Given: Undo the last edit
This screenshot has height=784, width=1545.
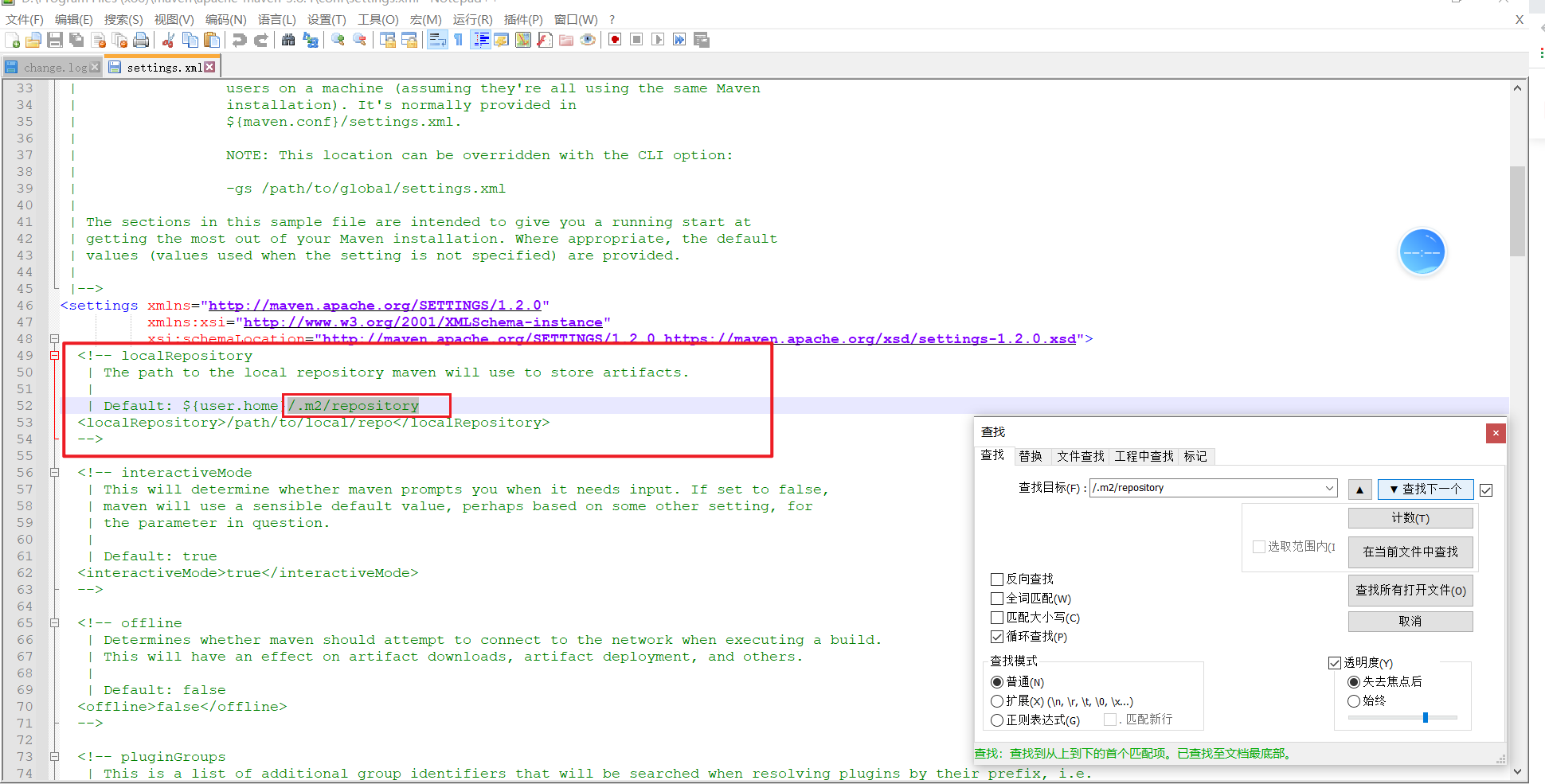Looking at the screenshot, I should pos(239,40).
